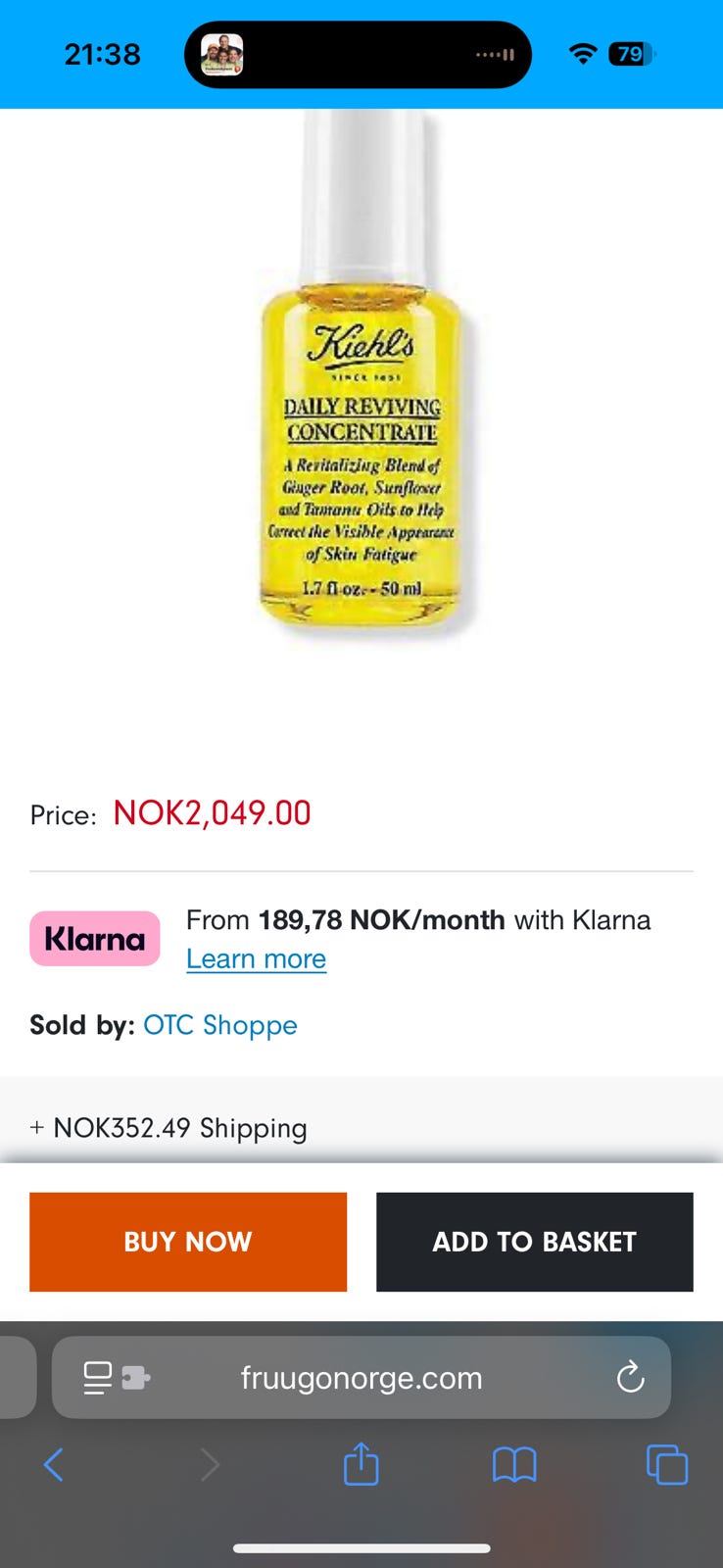This screenshot has height=1568, width=723.
Task: Tap the Safari forward arrow
Action: coord(210,1465)
